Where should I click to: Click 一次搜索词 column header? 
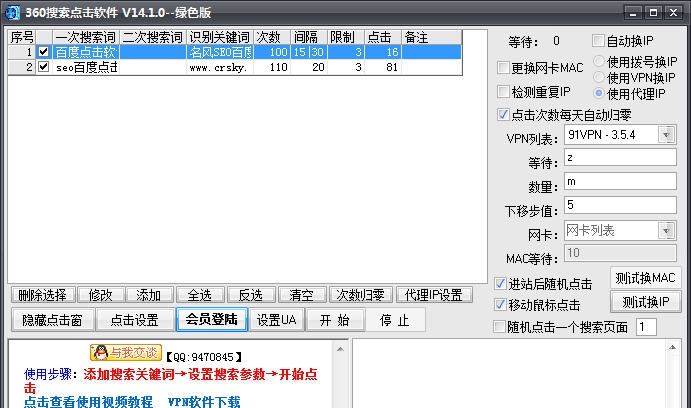[x=86, y=37]
